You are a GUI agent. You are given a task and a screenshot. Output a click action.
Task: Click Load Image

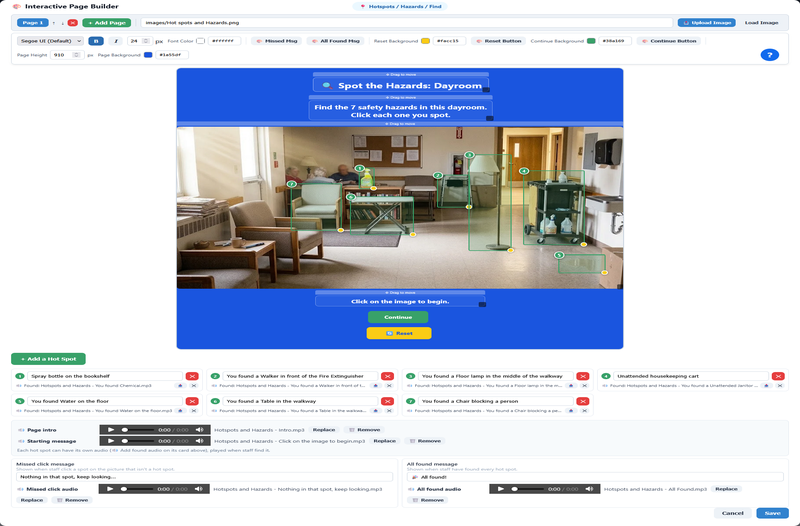761,23
